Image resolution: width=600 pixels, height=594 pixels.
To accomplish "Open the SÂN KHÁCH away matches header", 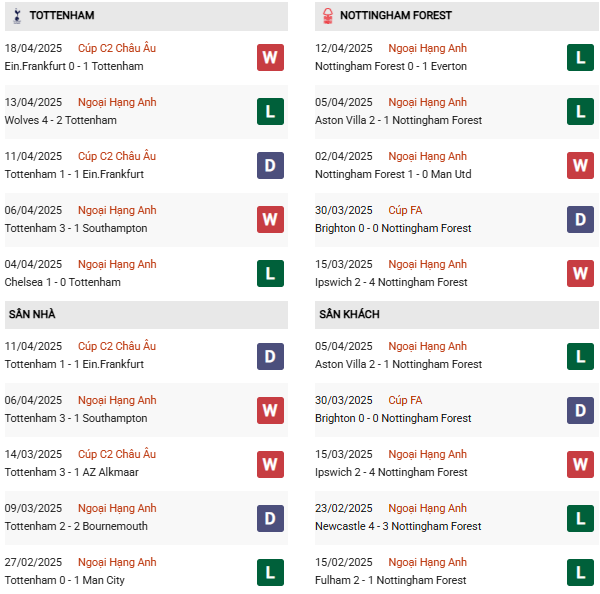I will click(x=349, y=314).
